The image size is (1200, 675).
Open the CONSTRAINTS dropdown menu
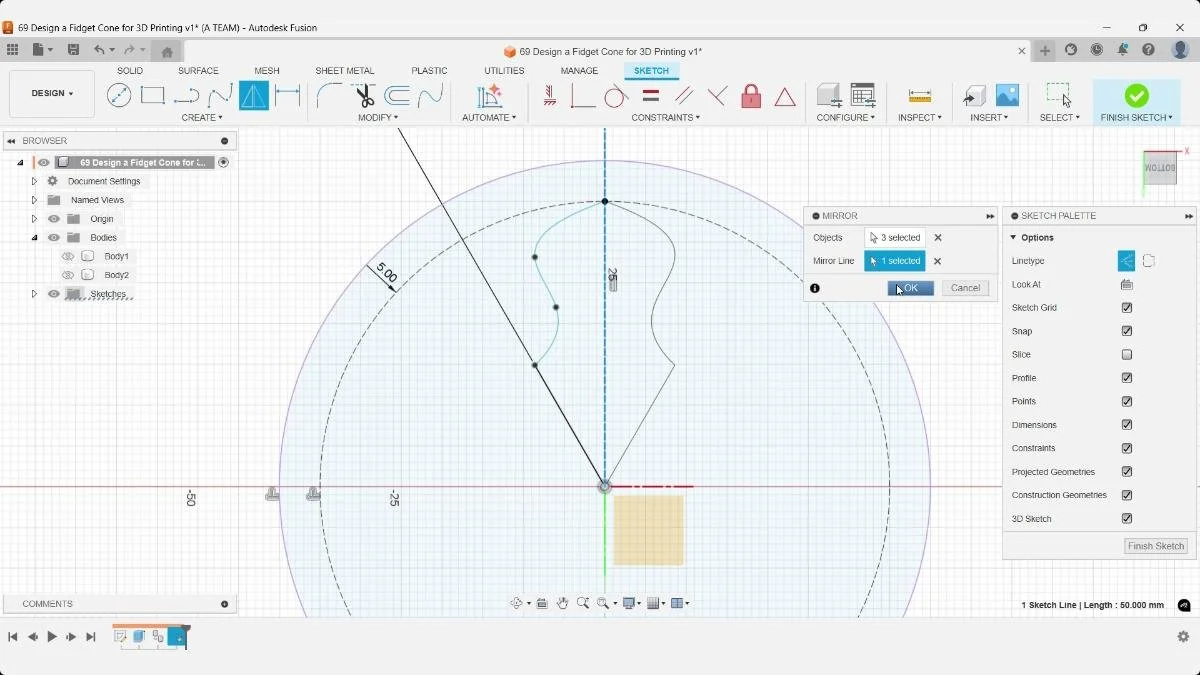666,118
